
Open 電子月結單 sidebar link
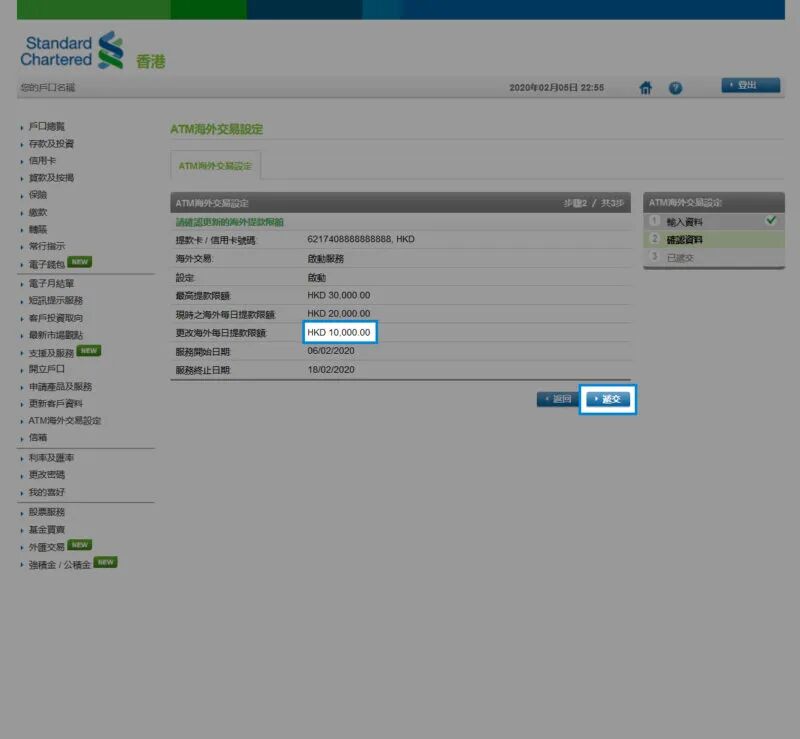coord(50,284)
